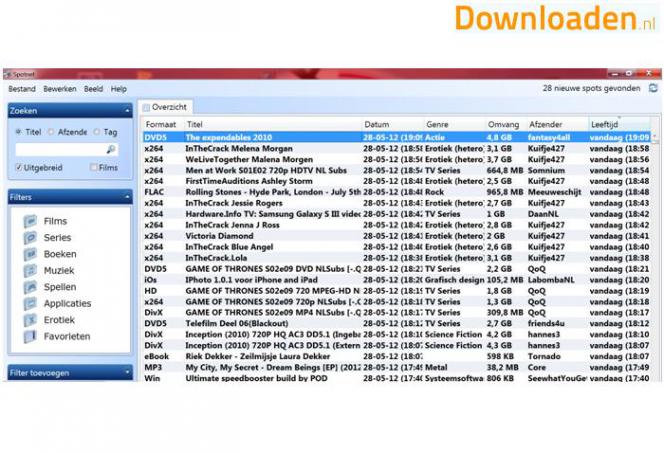Viewport: 664px width, 453px height.
Task: Select 'Riek Dekker - Zeilmijsje Laura Dekker'
Action: (x=396, y=356)
